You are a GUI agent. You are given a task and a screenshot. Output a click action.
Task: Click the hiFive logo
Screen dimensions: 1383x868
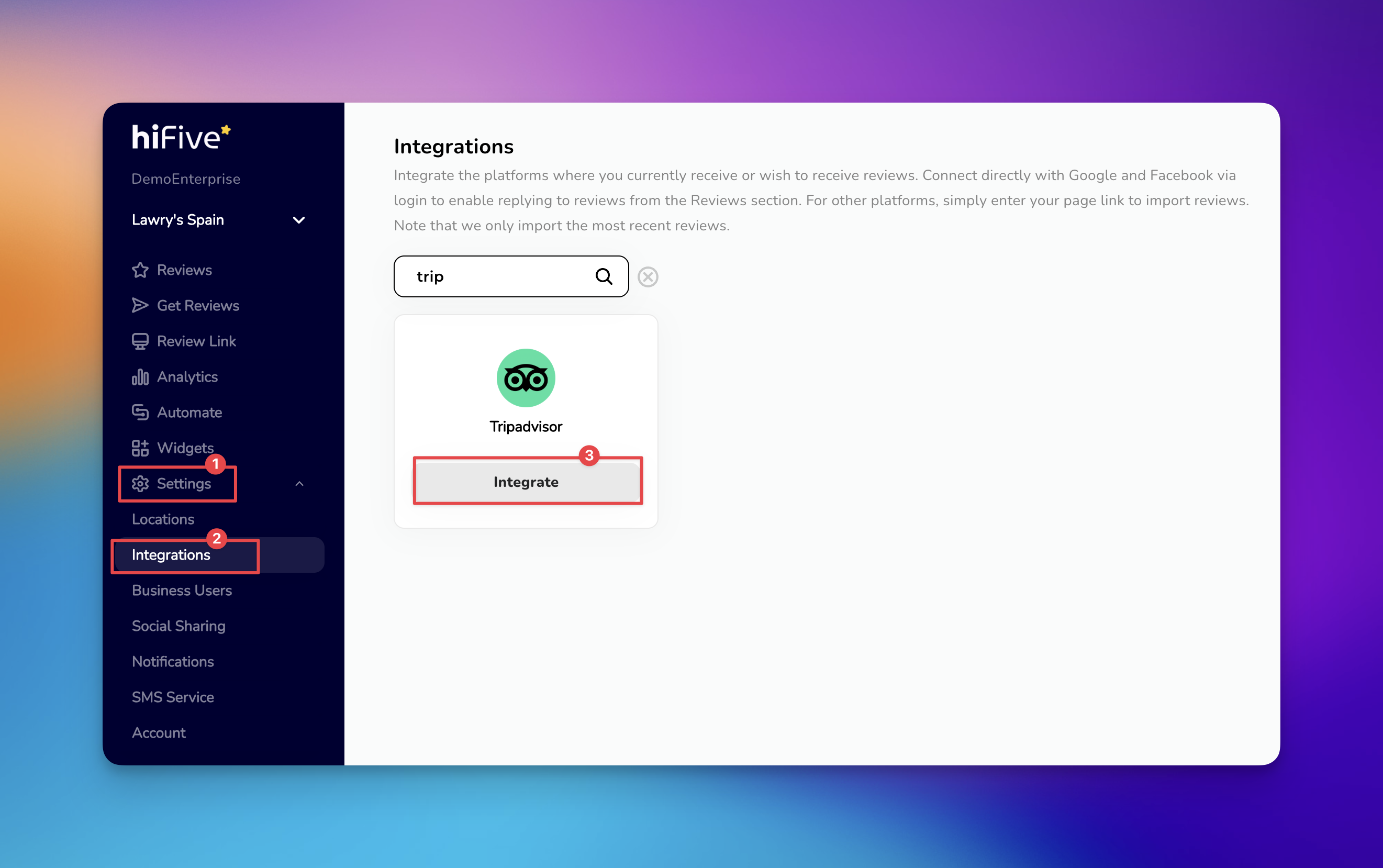180,138
